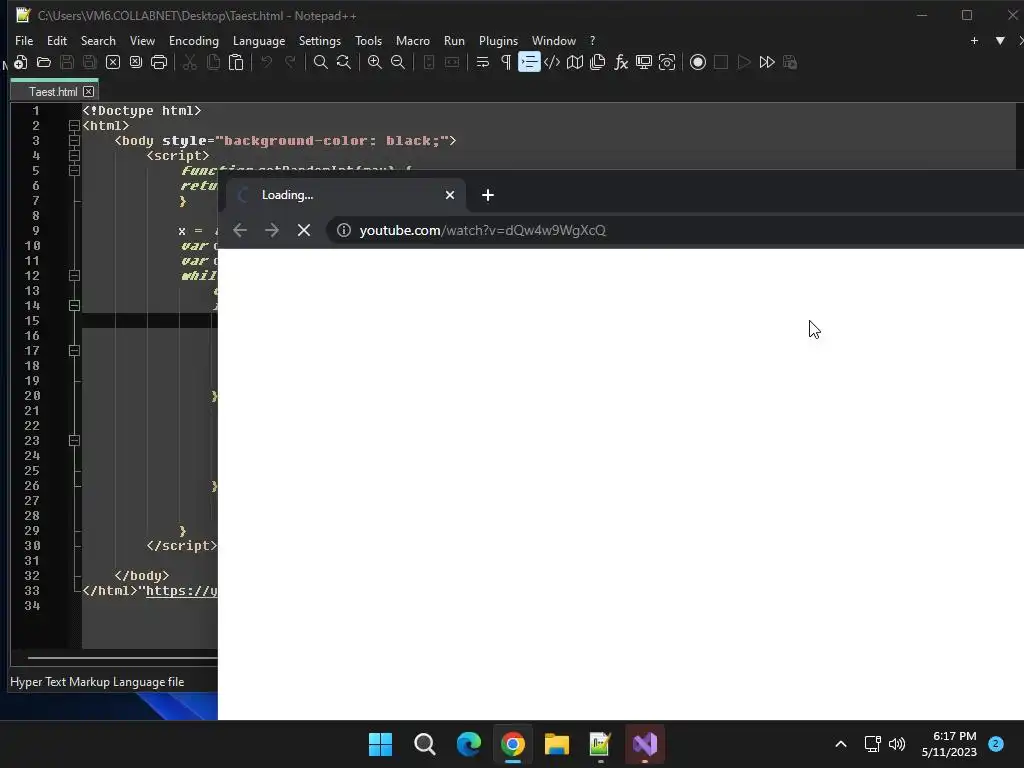The image size is (1024, 768).
Task: Click the Replace toolbar icon
Action: tap(344, 62)
